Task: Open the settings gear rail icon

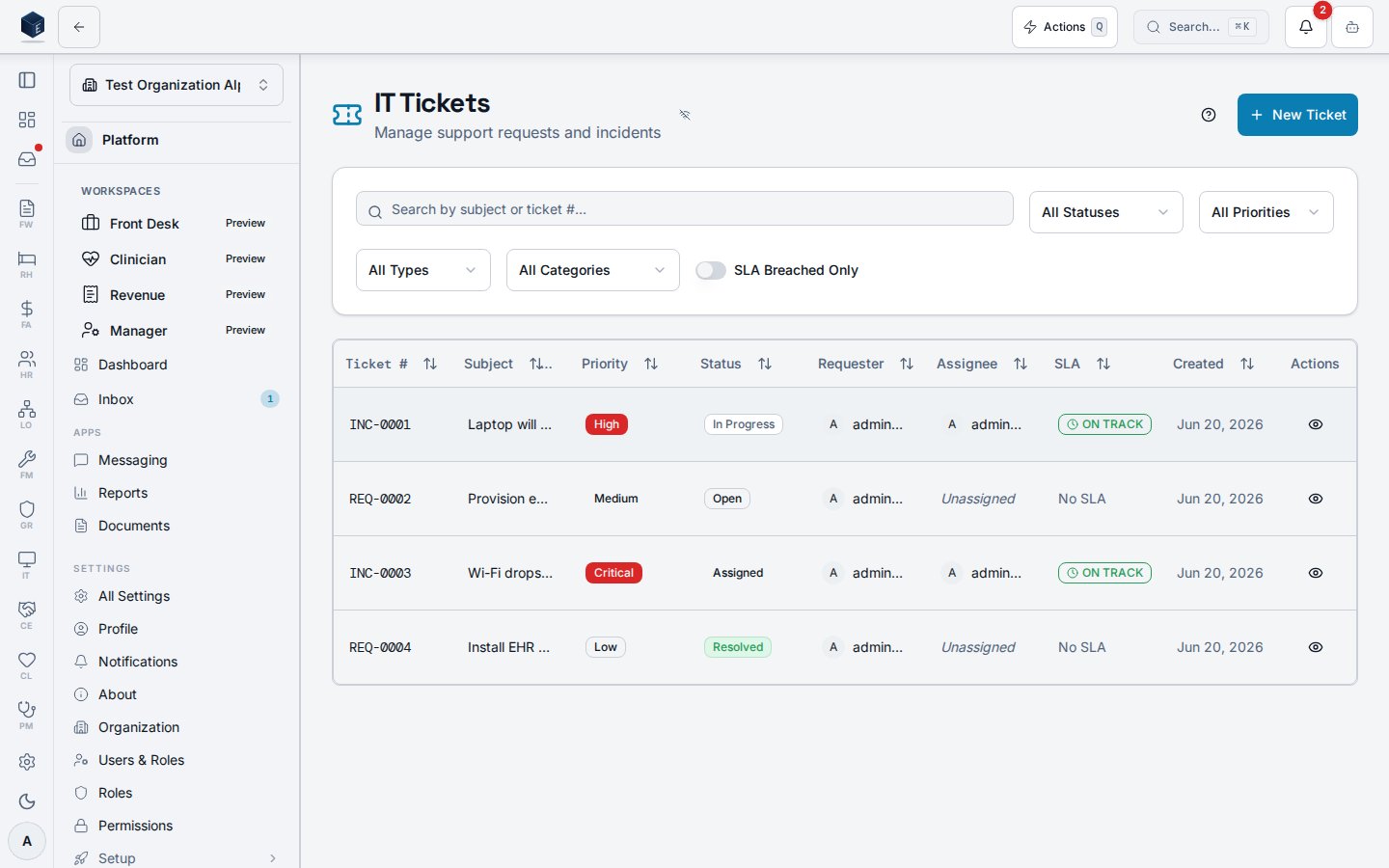Action: tap(27, 762)
